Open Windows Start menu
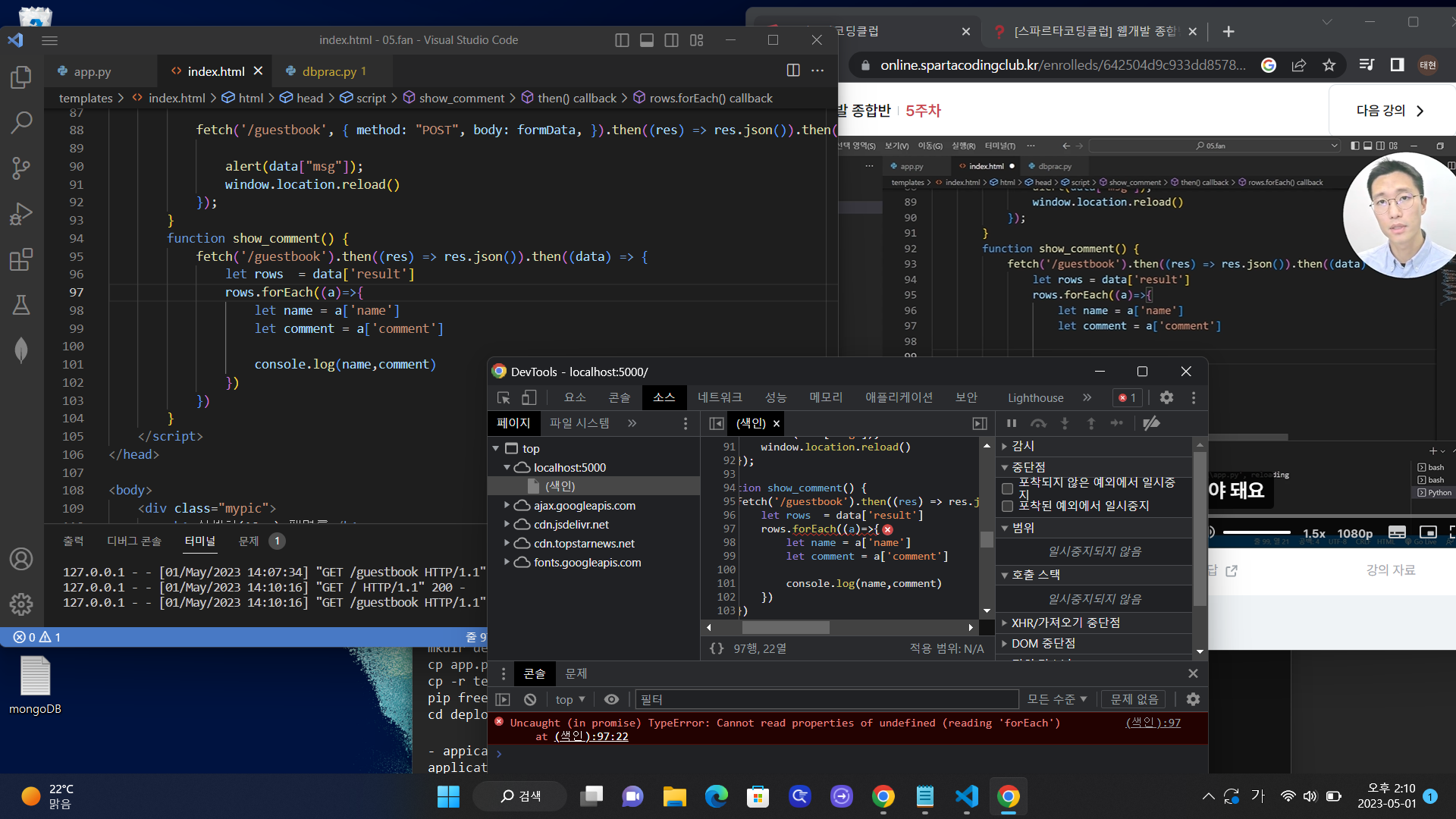1456x819 pixels. pyautogui.click(x=448, y=796)
